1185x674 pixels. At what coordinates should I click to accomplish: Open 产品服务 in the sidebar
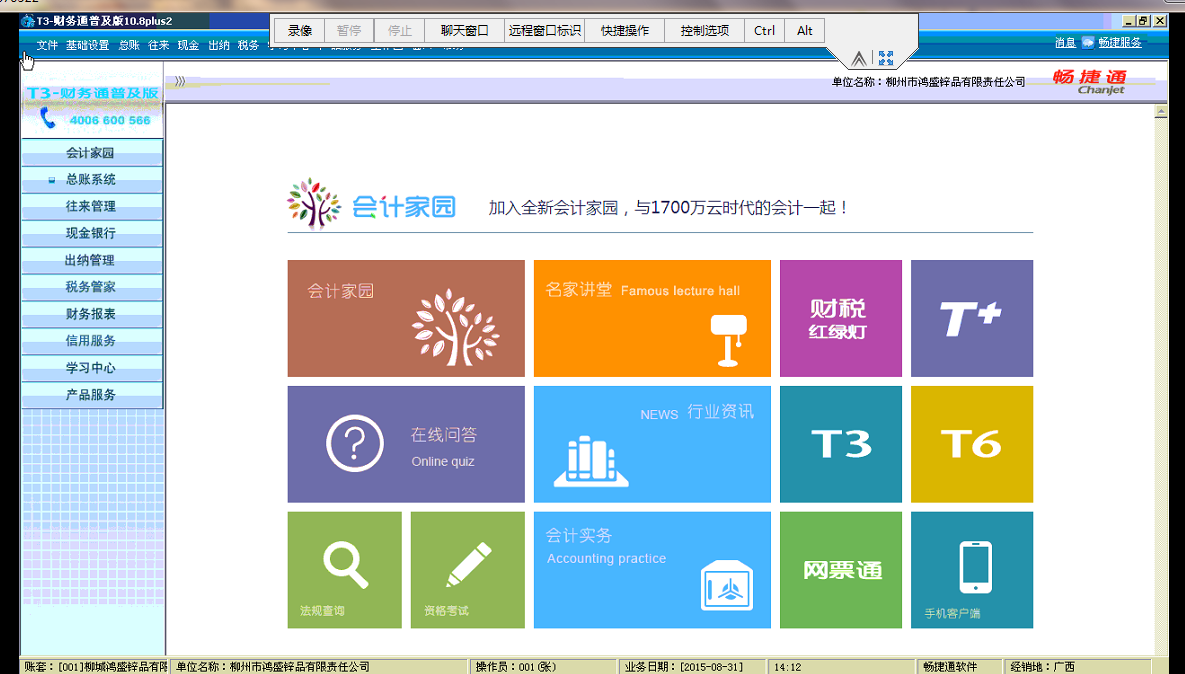(x=91, y=395)
